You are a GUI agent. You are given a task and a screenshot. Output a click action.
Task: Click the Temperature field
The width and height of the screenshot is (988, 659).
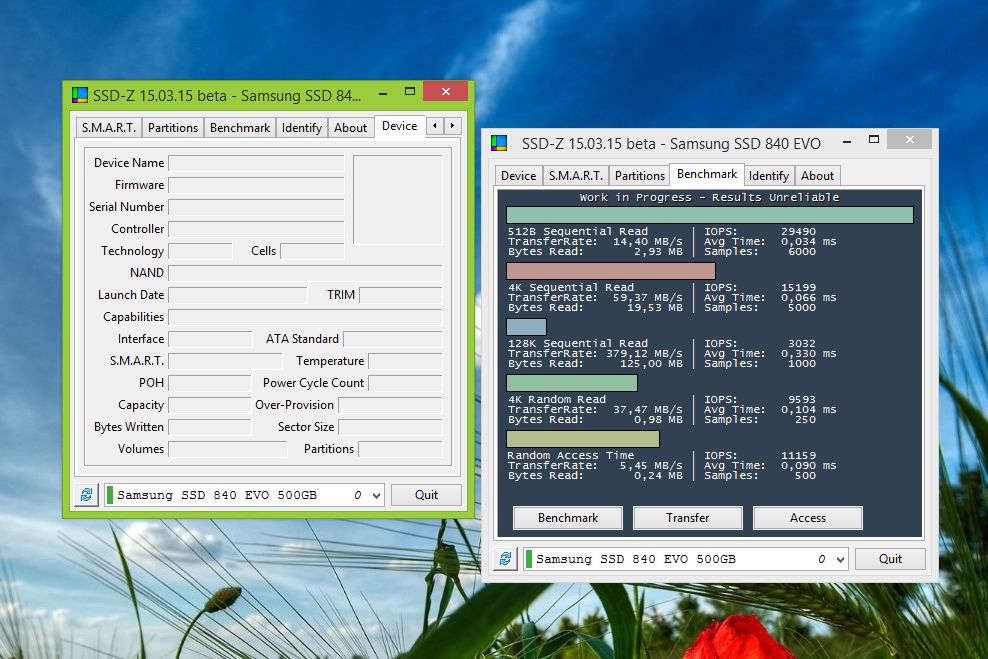[405, 362]
